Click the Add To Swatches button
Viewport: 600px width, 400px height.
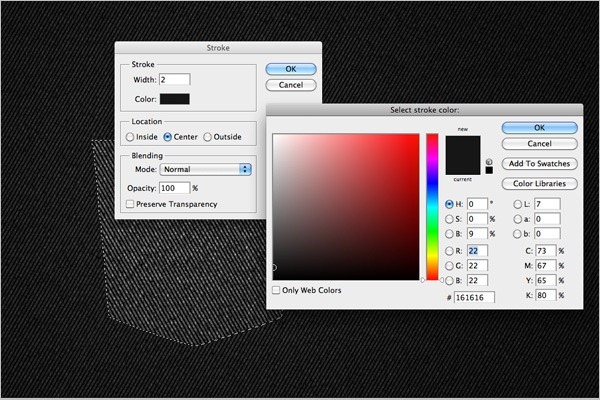pyautogui.click(x=540, y=164)
